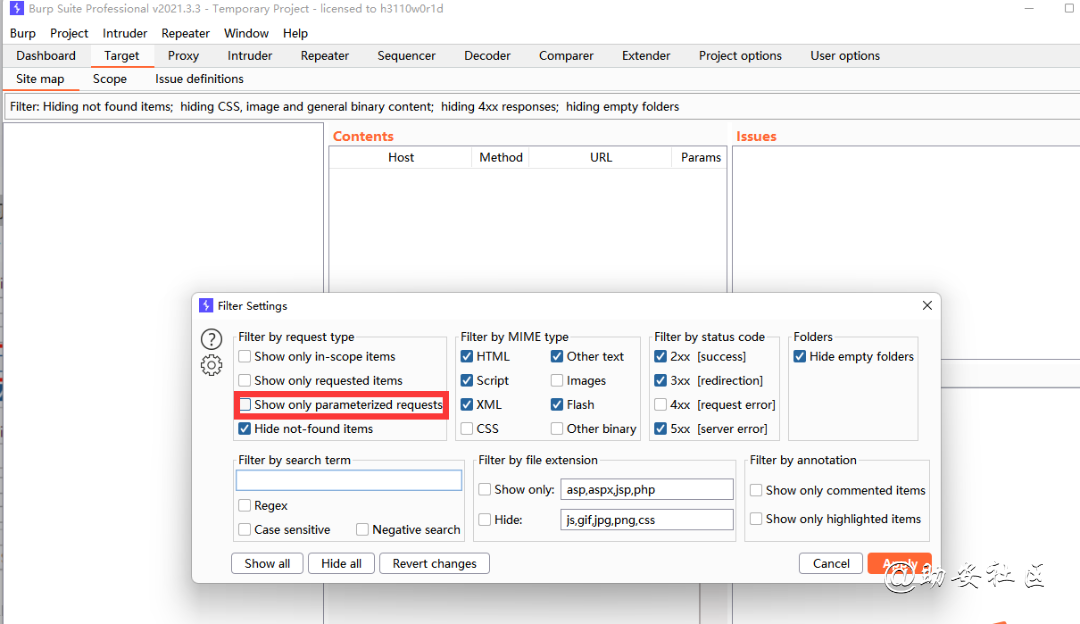1080x624 pixels.
Task: Switch to the Repeater tab
Action: pyautogui.click(x=324, y=56)
